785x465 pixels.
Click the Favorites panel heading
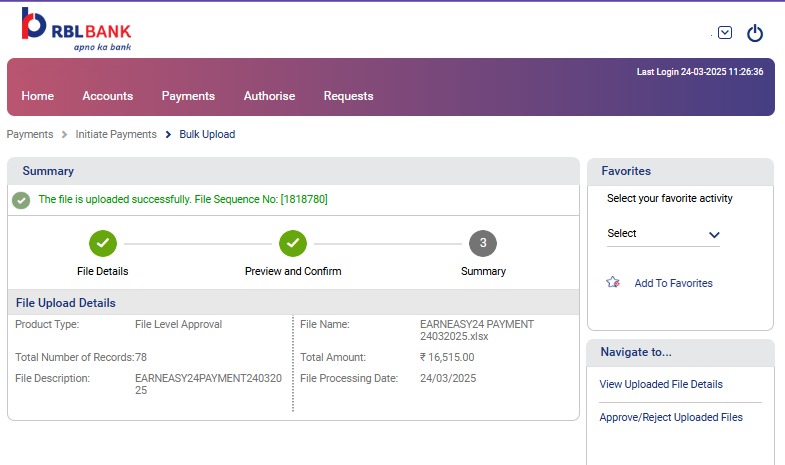click(x=626, y=171)
